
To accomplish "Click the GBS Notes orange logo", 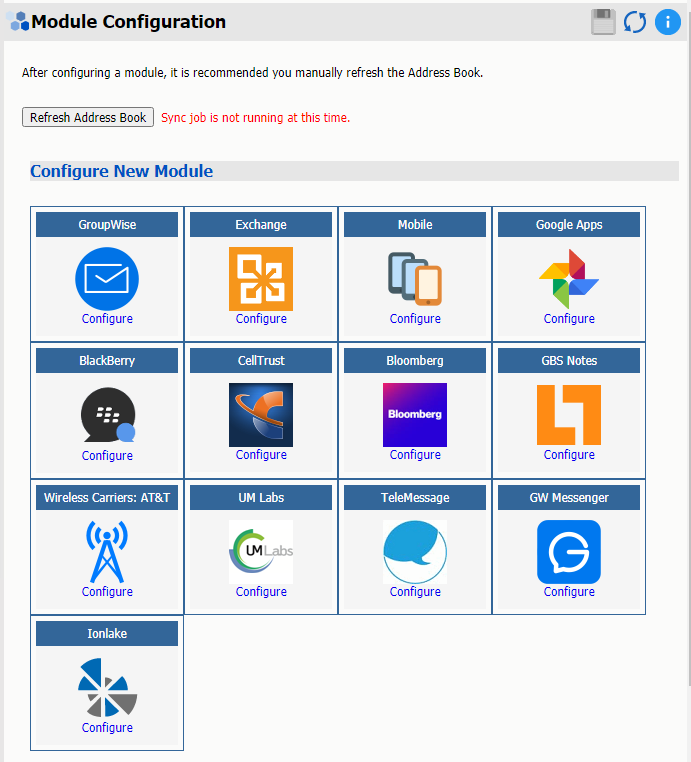I will [x=569, y=415].
